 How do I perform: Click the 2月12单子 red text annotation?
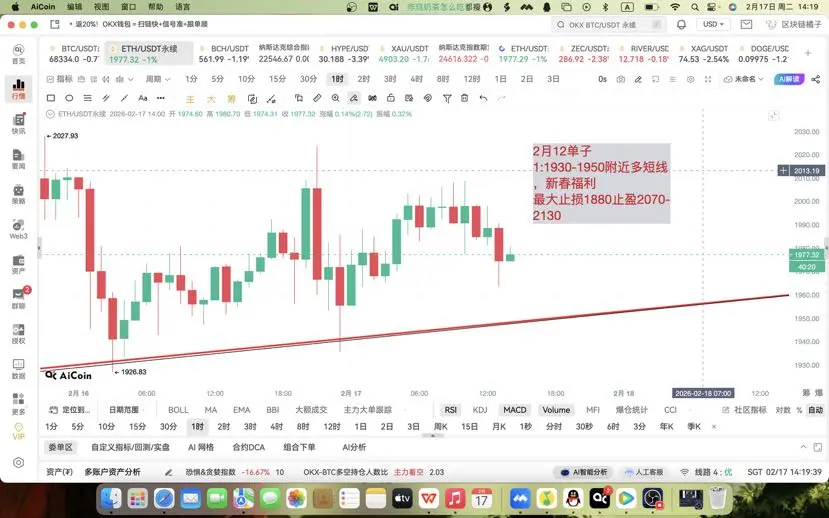click(x=601, y=183)
